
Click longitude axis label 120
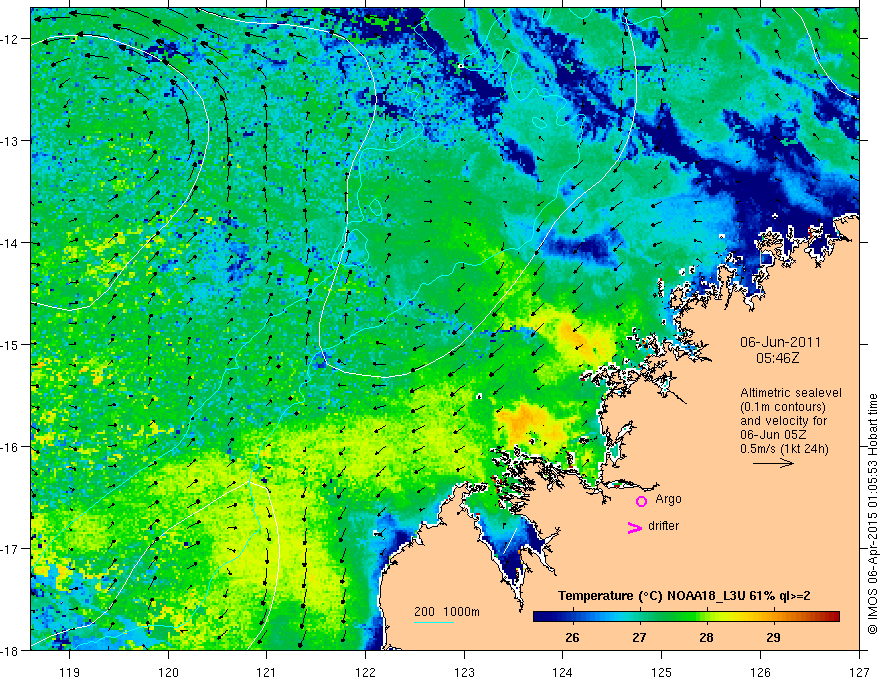168,672
